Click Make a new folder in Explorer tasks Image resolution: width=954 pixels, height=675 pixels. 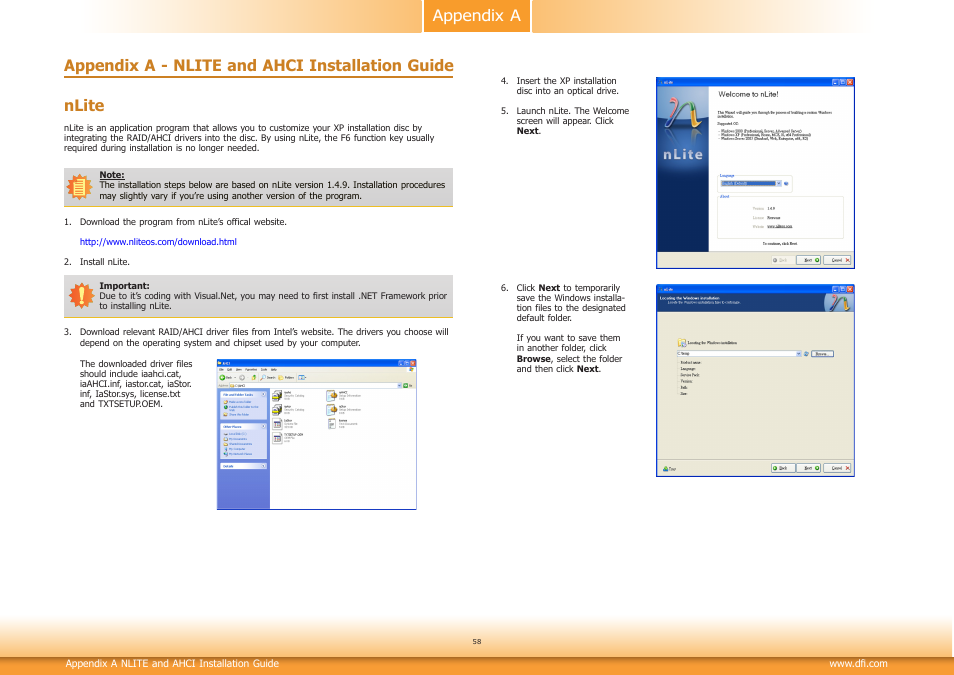(238, 402)
